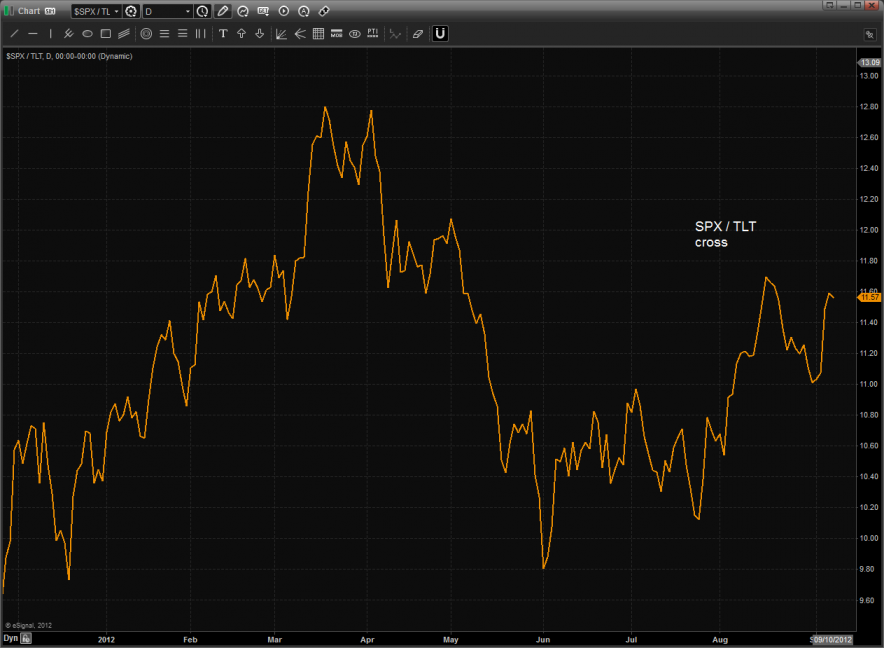Open symbol settings gear next to $SPX
This screenshot has height=648, width=884.
(130, 11)
